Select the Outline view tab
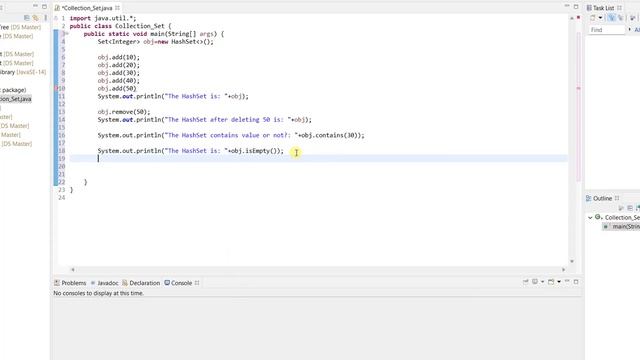The width and height of the screenshot is (640, 360). [599, 198]
